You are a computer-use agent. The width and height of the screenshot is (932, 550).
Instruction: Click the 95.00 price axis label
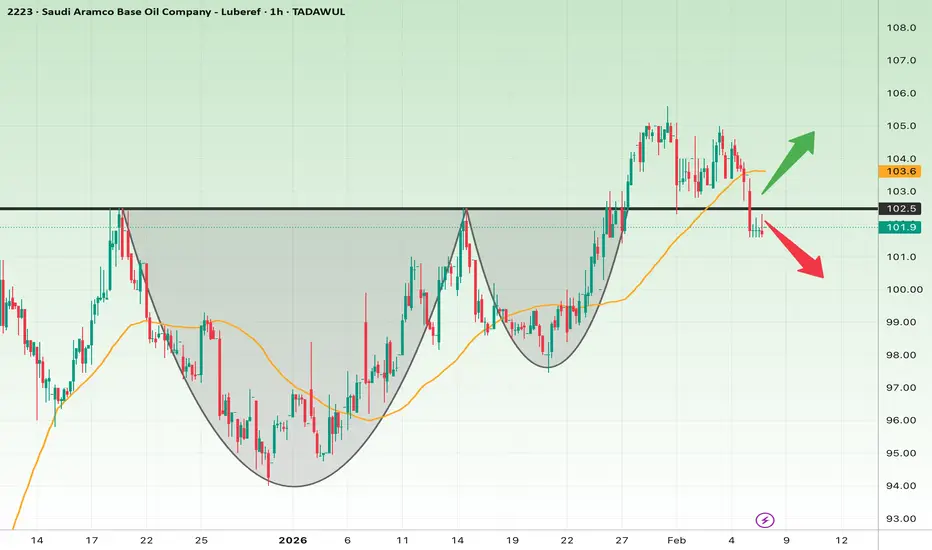click(x=901, y=453)
